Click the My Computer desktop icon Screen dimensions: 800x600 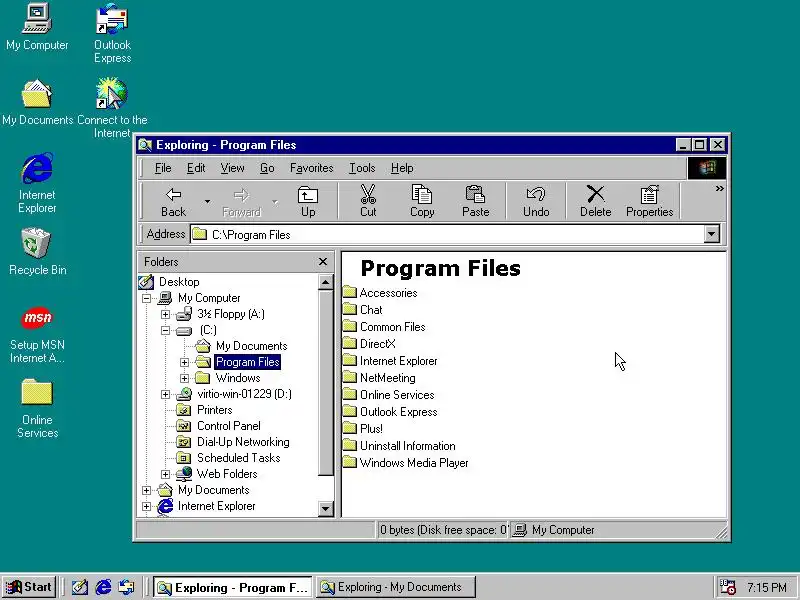(37, 27)
